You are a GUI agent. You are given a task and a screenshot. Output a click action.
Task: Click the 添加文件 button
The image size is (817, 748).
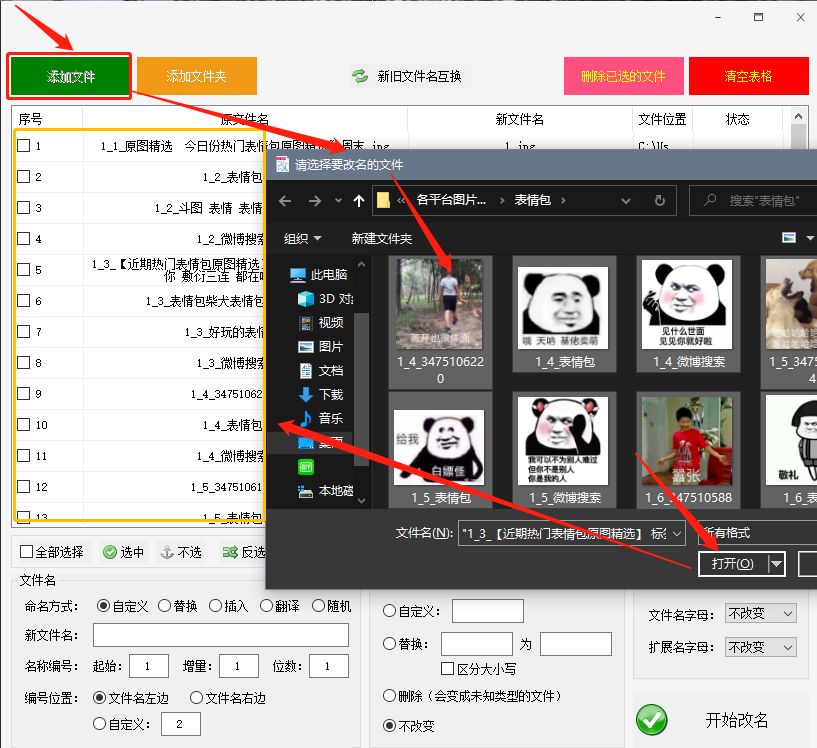tap(68, 74)
